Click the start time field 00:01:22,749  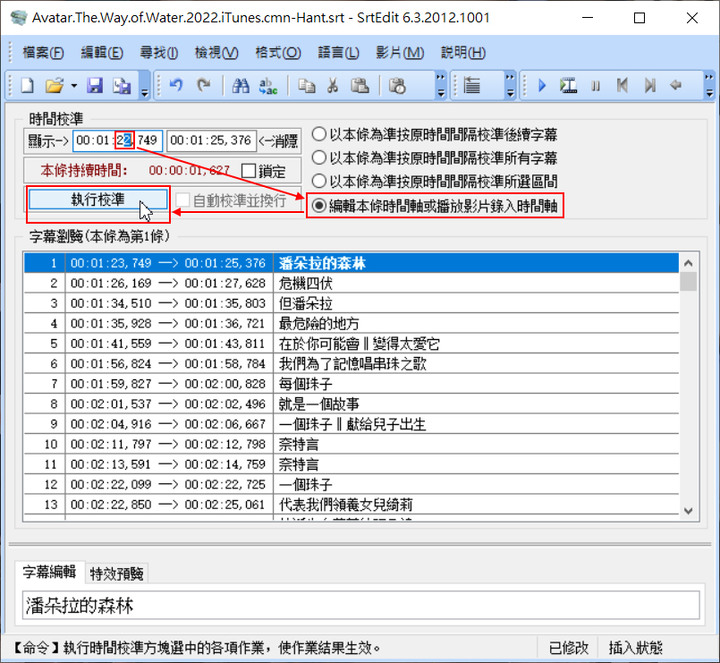118,140
